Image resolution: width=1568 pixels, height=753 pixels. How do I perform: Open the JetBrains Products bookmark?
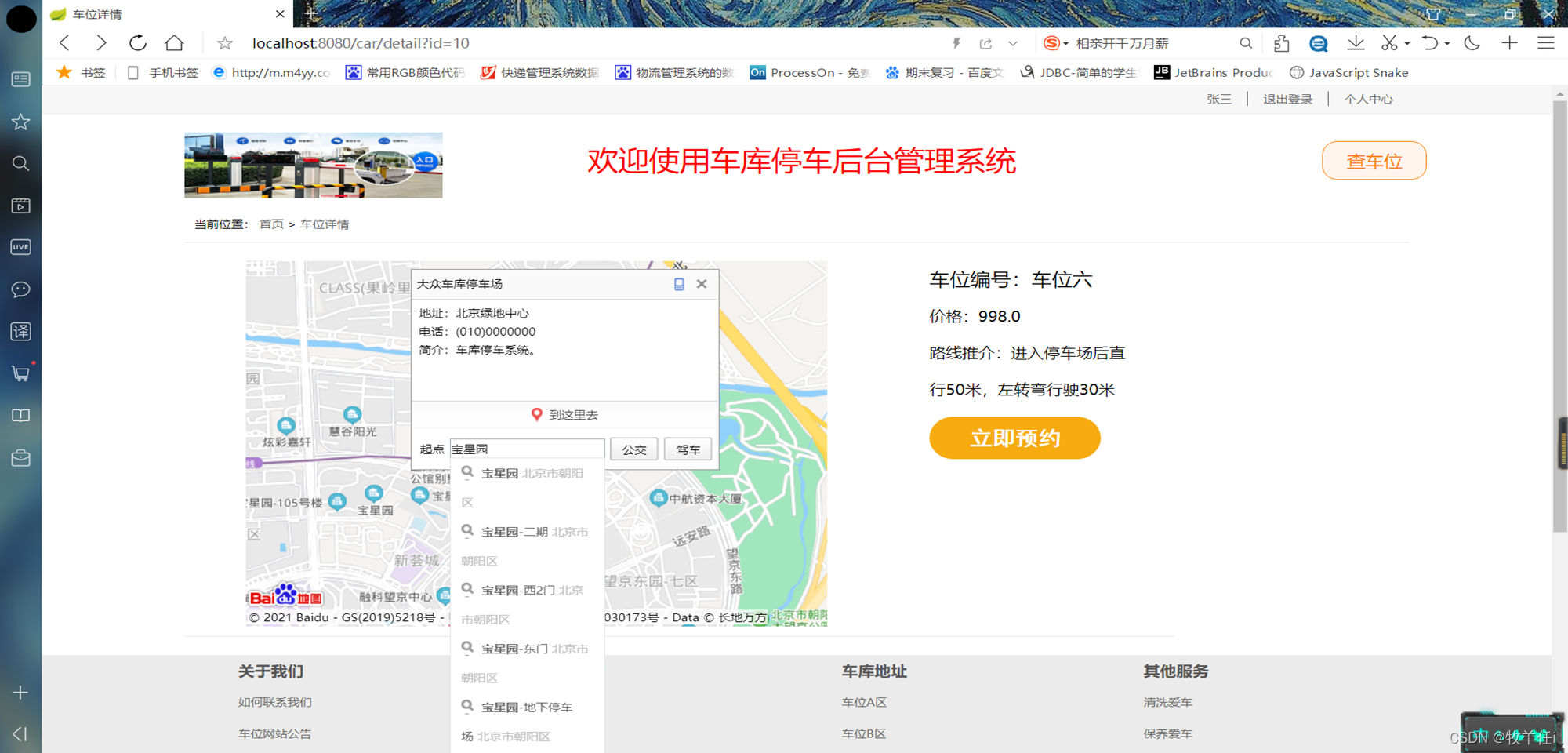1214,72
